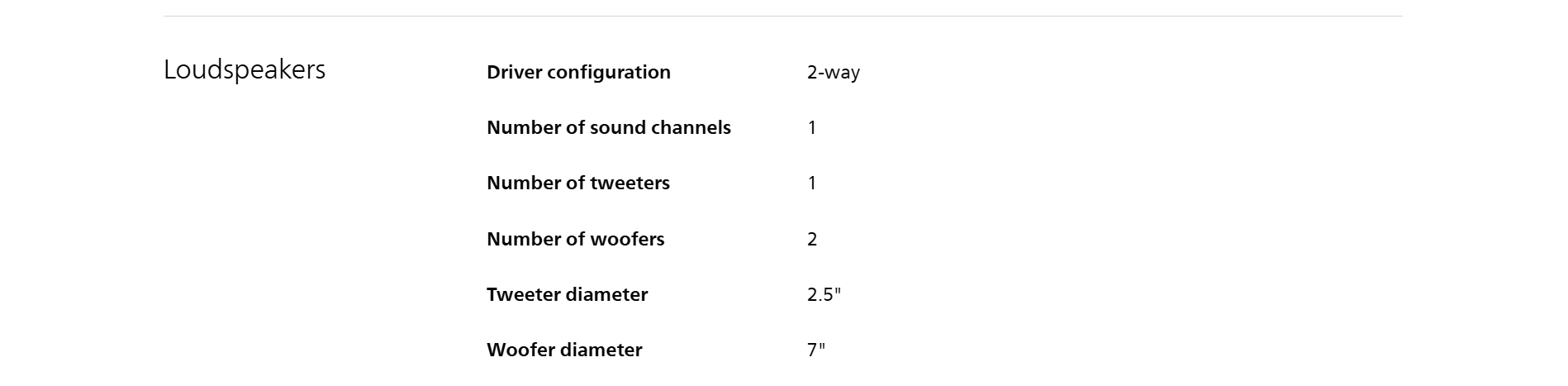This screenshot has width=1568, height=386.
Task: Select the 7" woofer diameter value
Action: click(x=816, y=350)
